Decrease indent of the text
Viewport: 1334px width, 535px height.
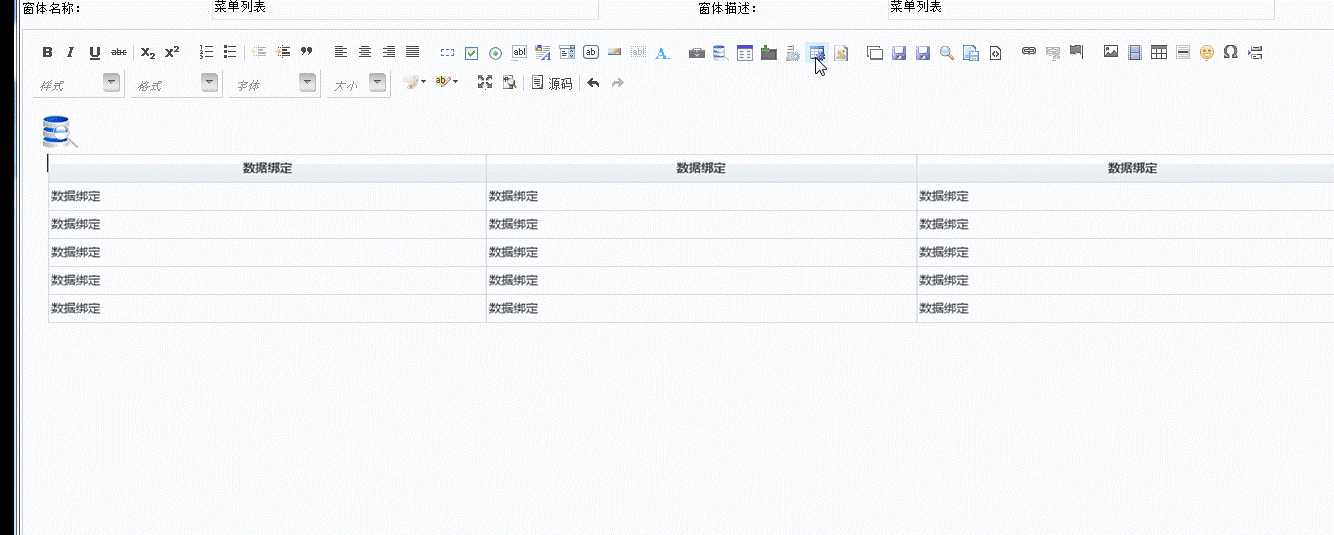tap(259, 52)
